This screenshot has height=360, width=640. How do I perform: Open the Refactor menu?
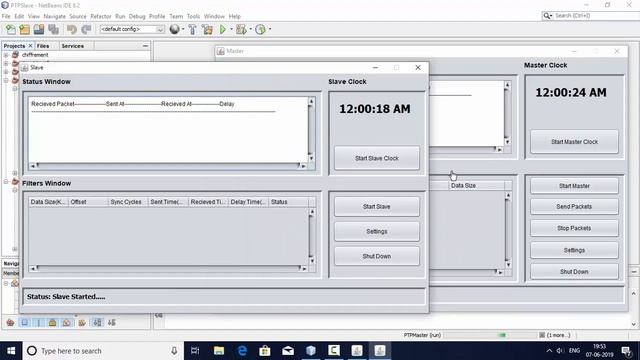point(101,16)
